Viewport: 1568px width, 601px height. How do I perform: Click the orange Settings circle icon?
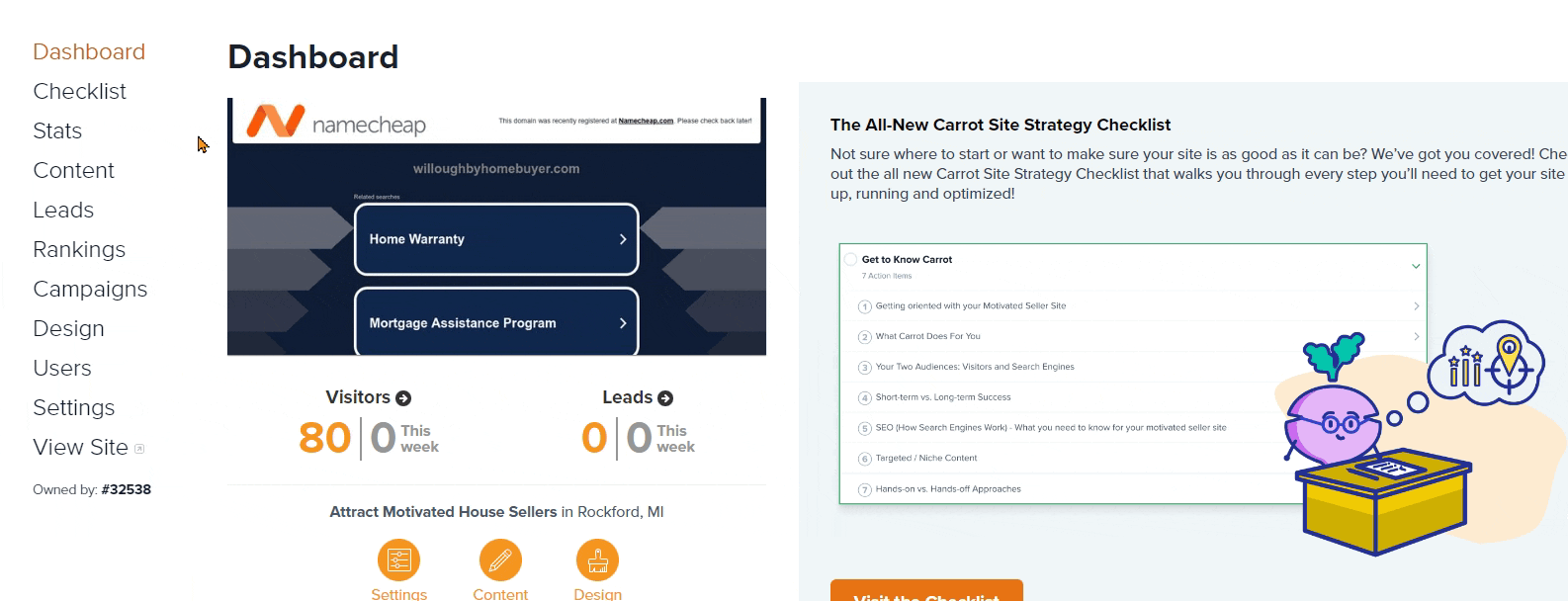[x=398, y=560]
